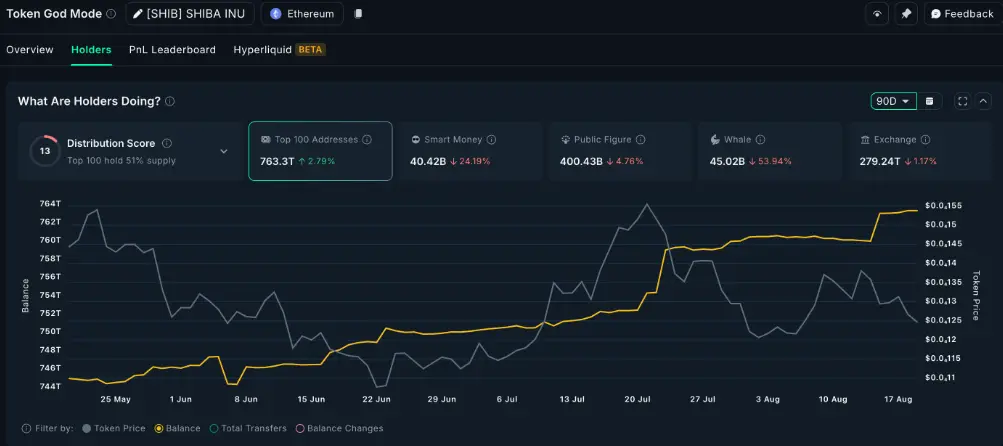1003x446 pixels.
Task: Click the Smart Money face icon
Action: tap(416, 139)
